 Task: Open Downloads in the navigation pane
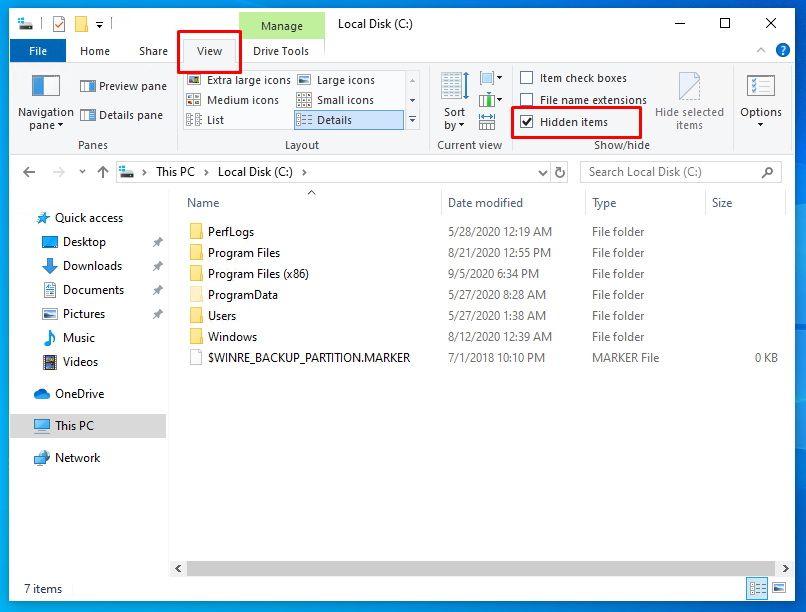[93, 266]
